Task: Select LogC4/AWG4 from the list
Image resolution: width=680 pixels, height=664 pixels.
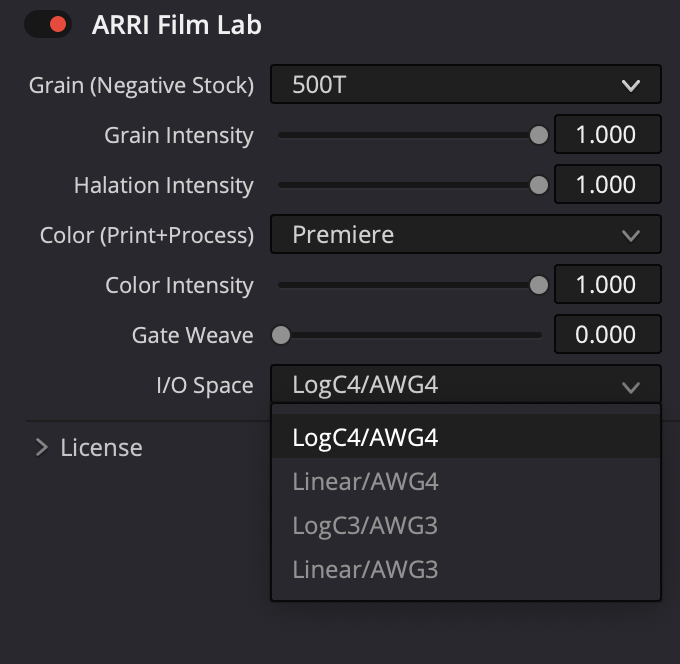Action: click(x=365, y=438)
